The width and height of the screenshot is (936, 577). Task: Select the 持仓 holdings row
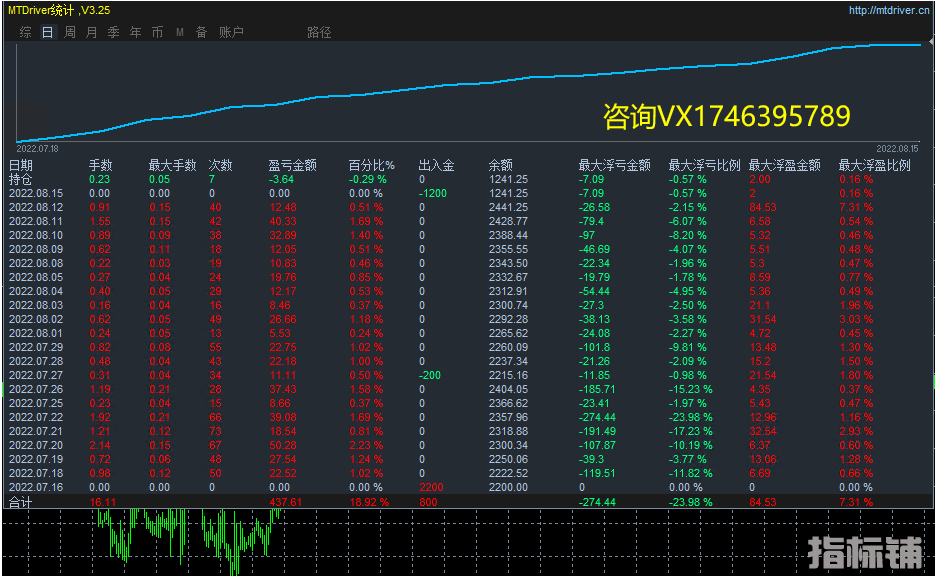(21, 179)
